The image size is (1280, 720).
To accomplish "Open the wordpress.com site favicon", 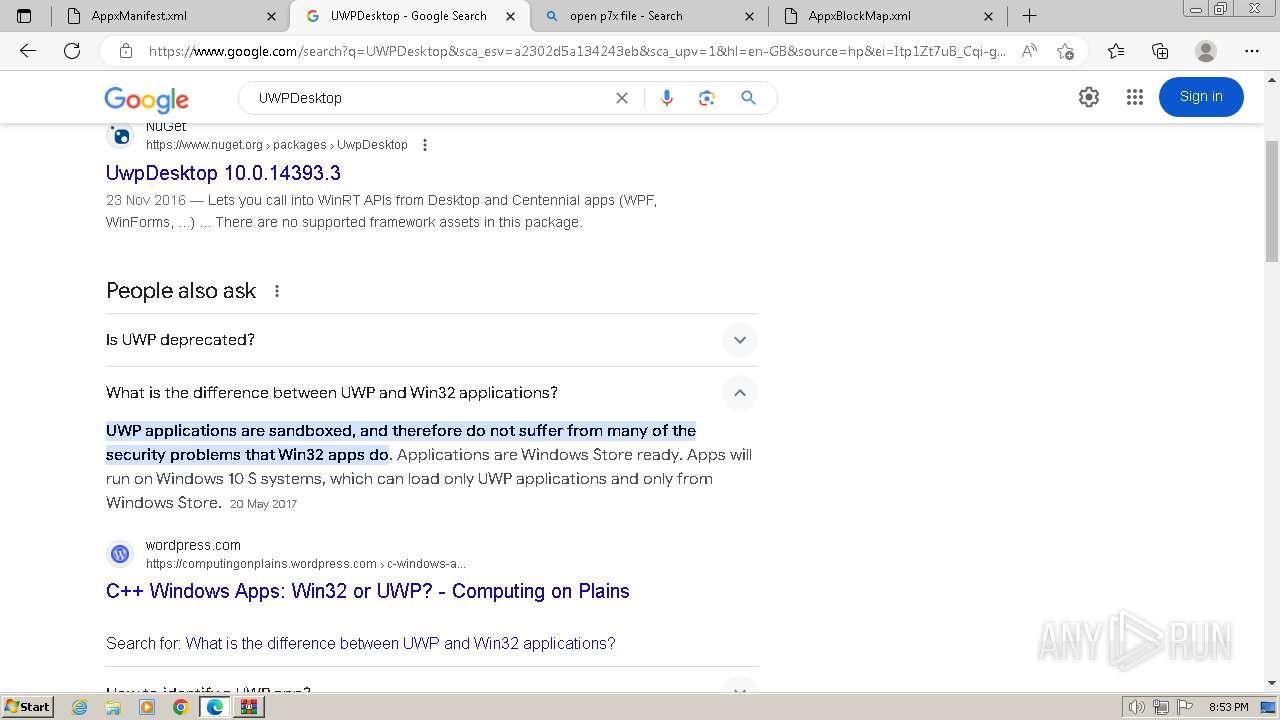I will (x=120, y=554).
